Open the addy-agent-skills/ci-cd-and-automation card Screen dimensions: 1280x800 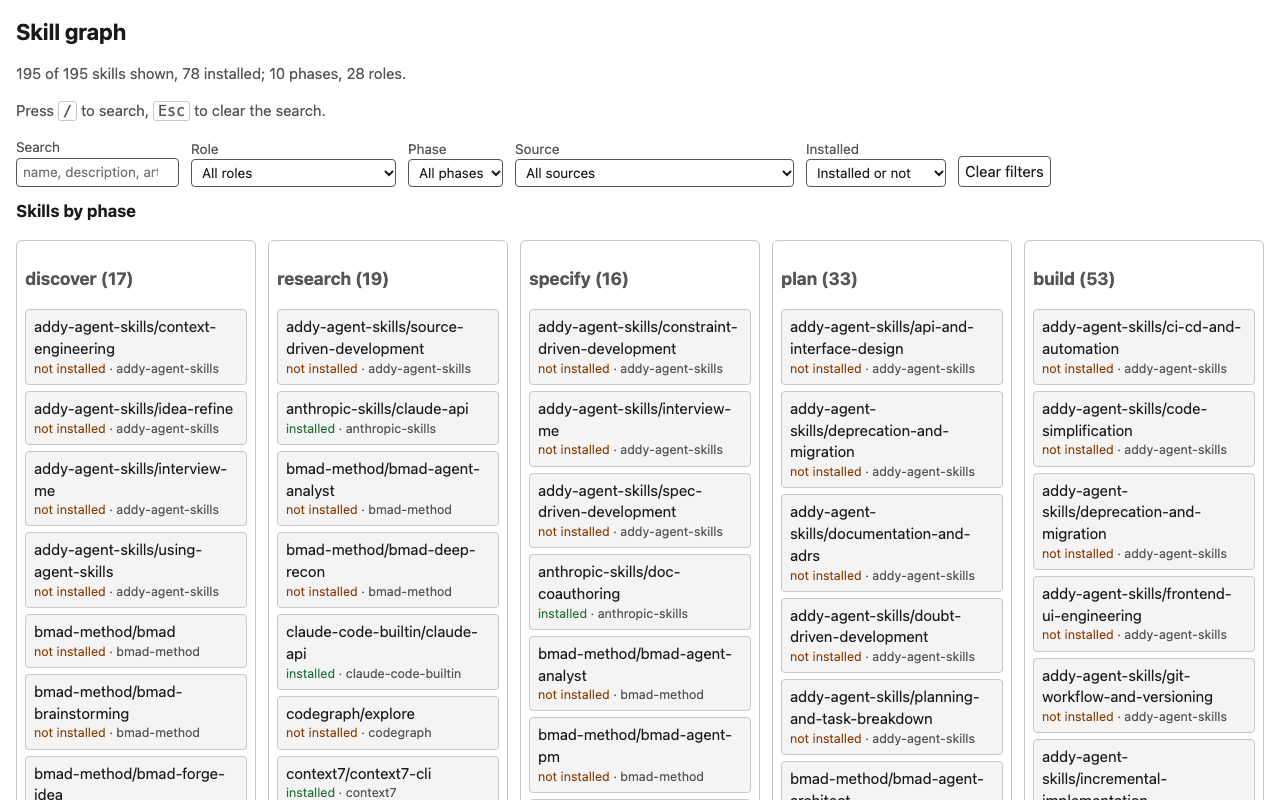click(1144, 347)
